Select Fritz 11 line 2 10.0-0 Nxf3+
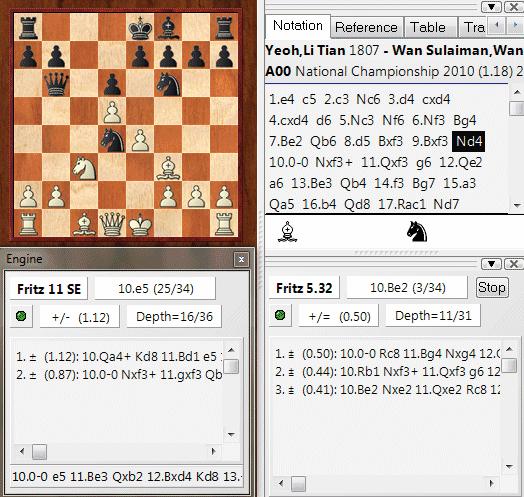524x497 pixels. click(x=118, y=375)
